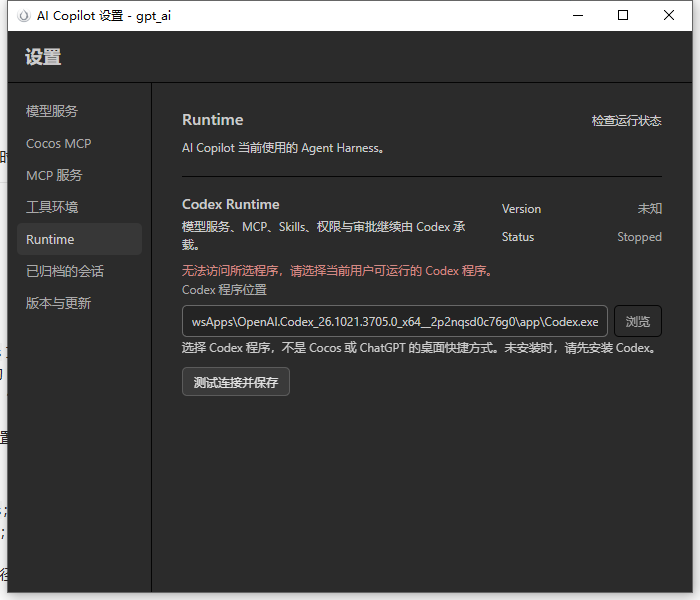Click the red Codex access error message
The height and width of the screenshot is (600, 700).
coord(338,271)
